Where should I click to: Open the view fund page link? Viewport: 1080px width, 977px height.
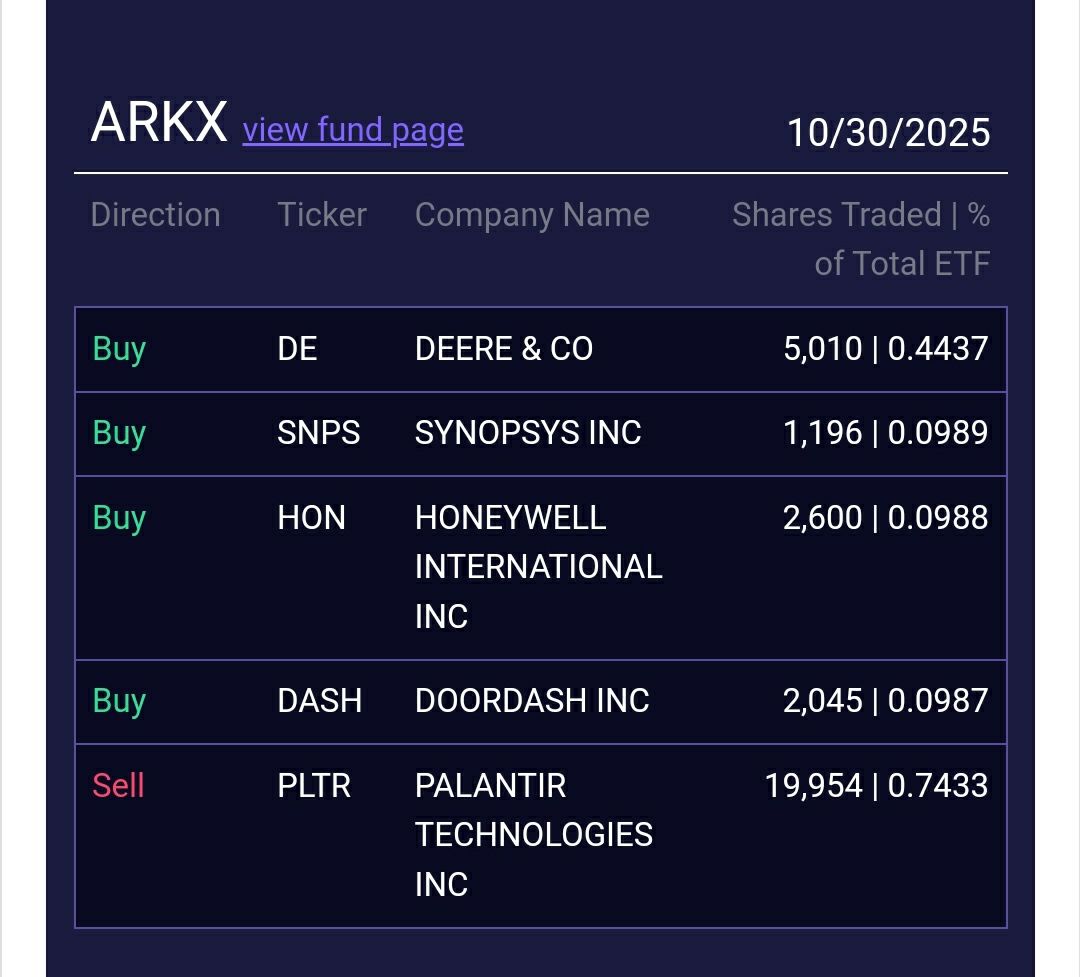click(353, 130)
